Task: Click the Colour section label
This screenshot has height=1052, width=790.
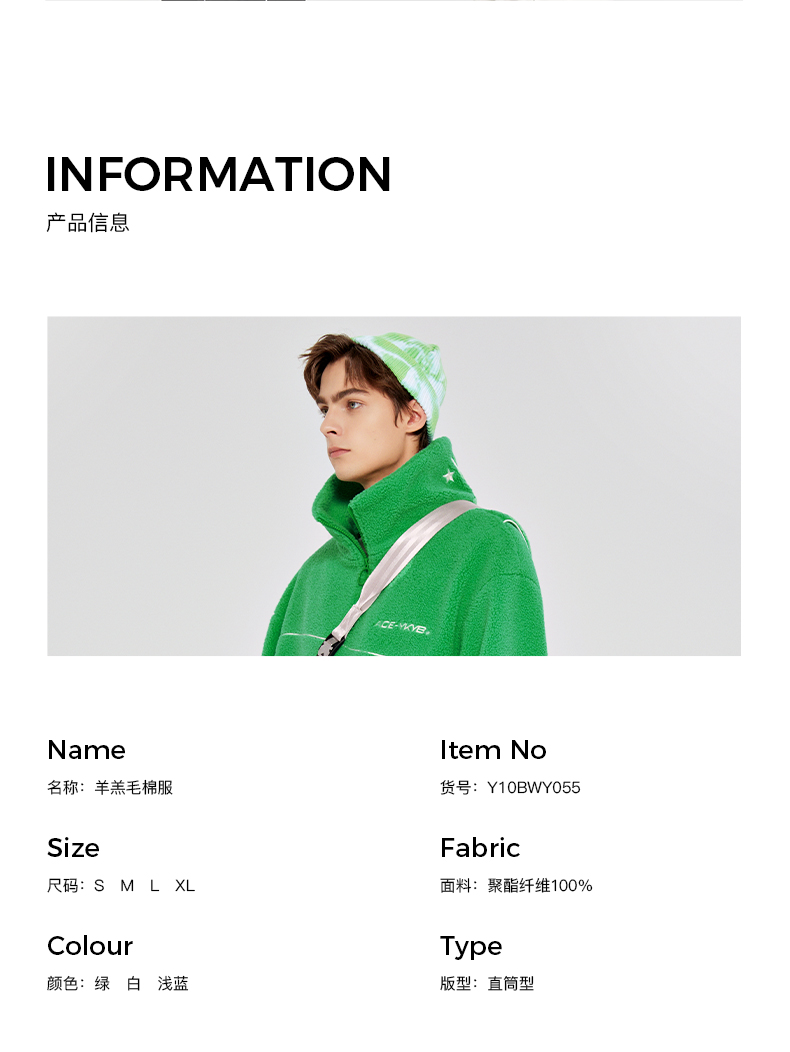Action: pyautogui.click(x=90, y=946)
